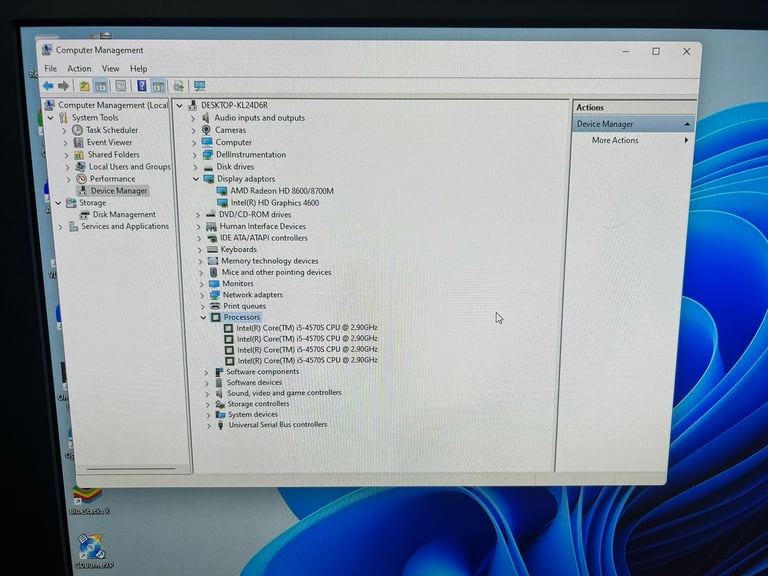Select Device Manager in left tree

coord(119,191)
